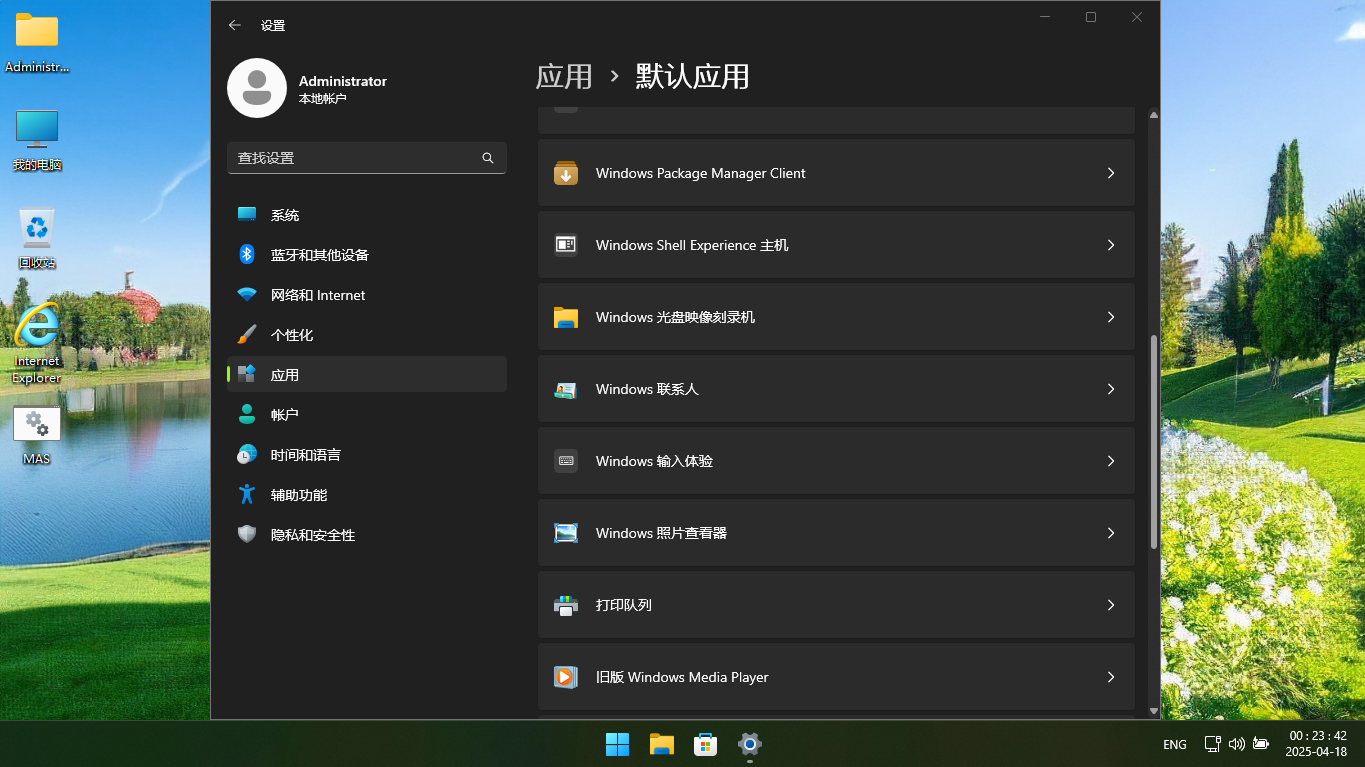
Task: Select the 我的电脑 desktop icon
Action: pyautogui.click(x=37, y=140)
